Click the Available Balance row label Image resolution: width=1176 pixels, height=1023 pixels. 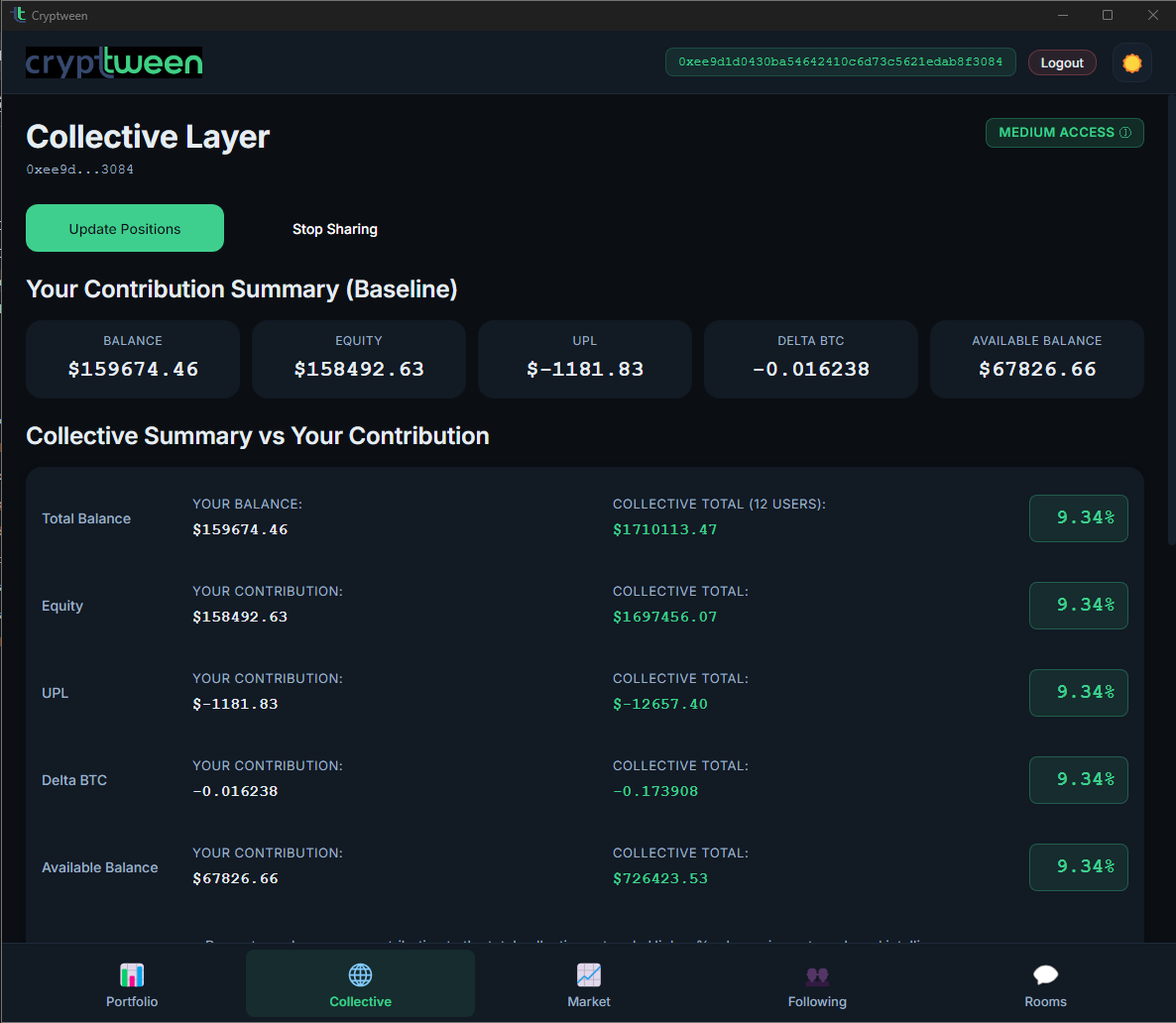[x=100, y=867]
